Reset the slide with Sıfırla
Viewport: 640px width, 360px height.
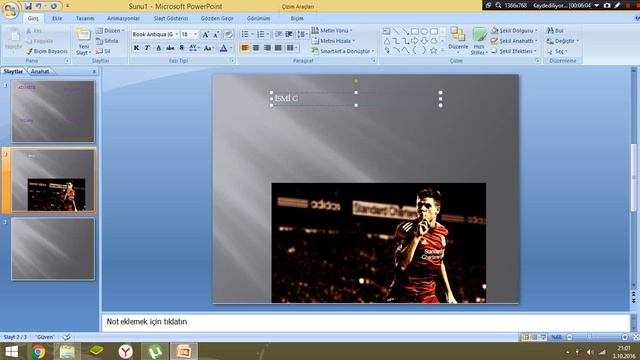(108, 41)
